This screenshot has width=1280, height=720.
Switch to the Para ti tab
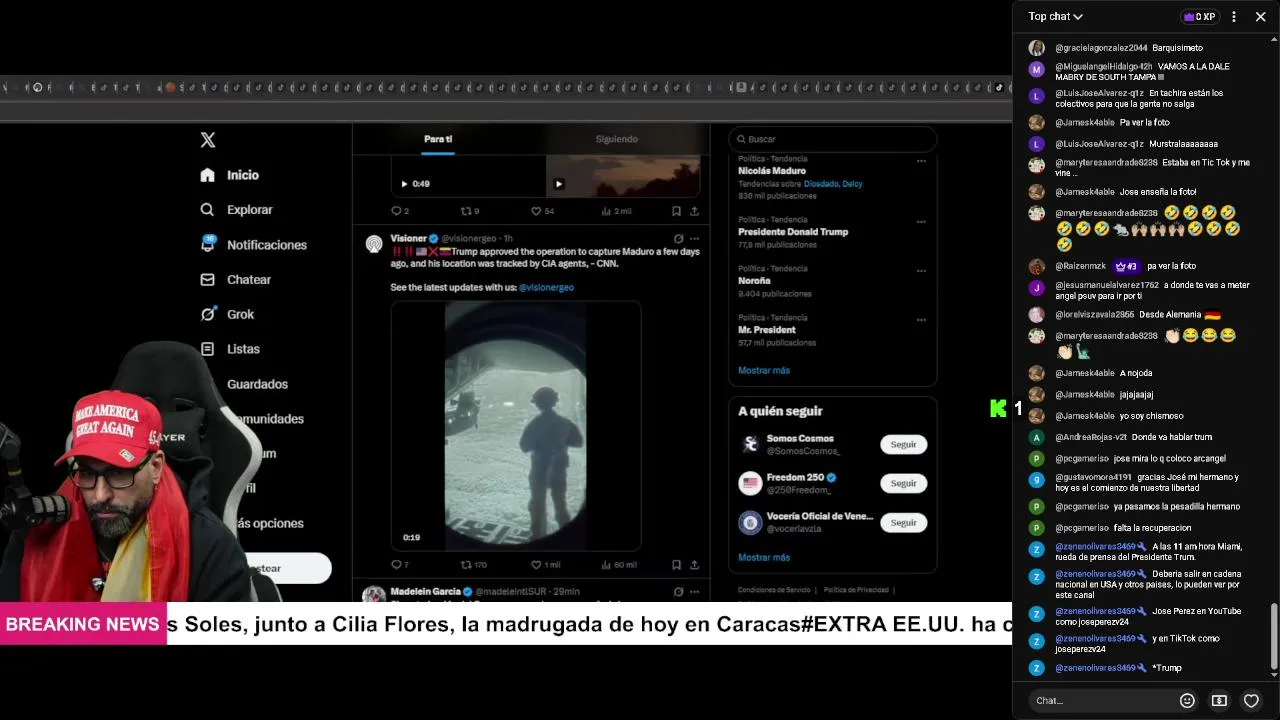point(438,139)
